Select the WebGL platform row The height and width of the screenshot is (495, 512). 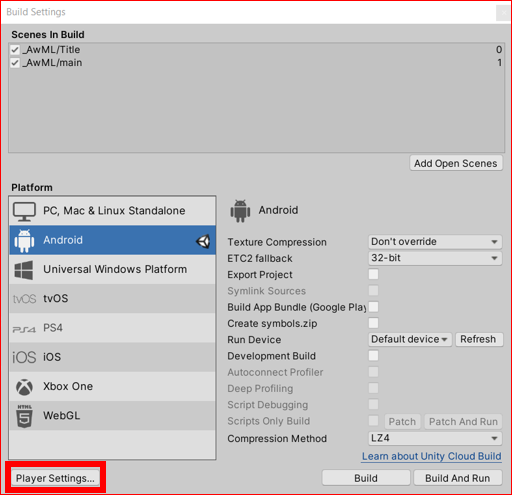(113, 416)
